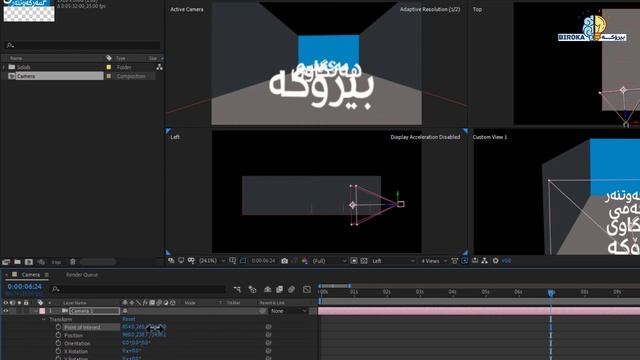Viewport: 640px width, 360px height.
Task: Collapse the Transform property group
Action: point(44,319)
